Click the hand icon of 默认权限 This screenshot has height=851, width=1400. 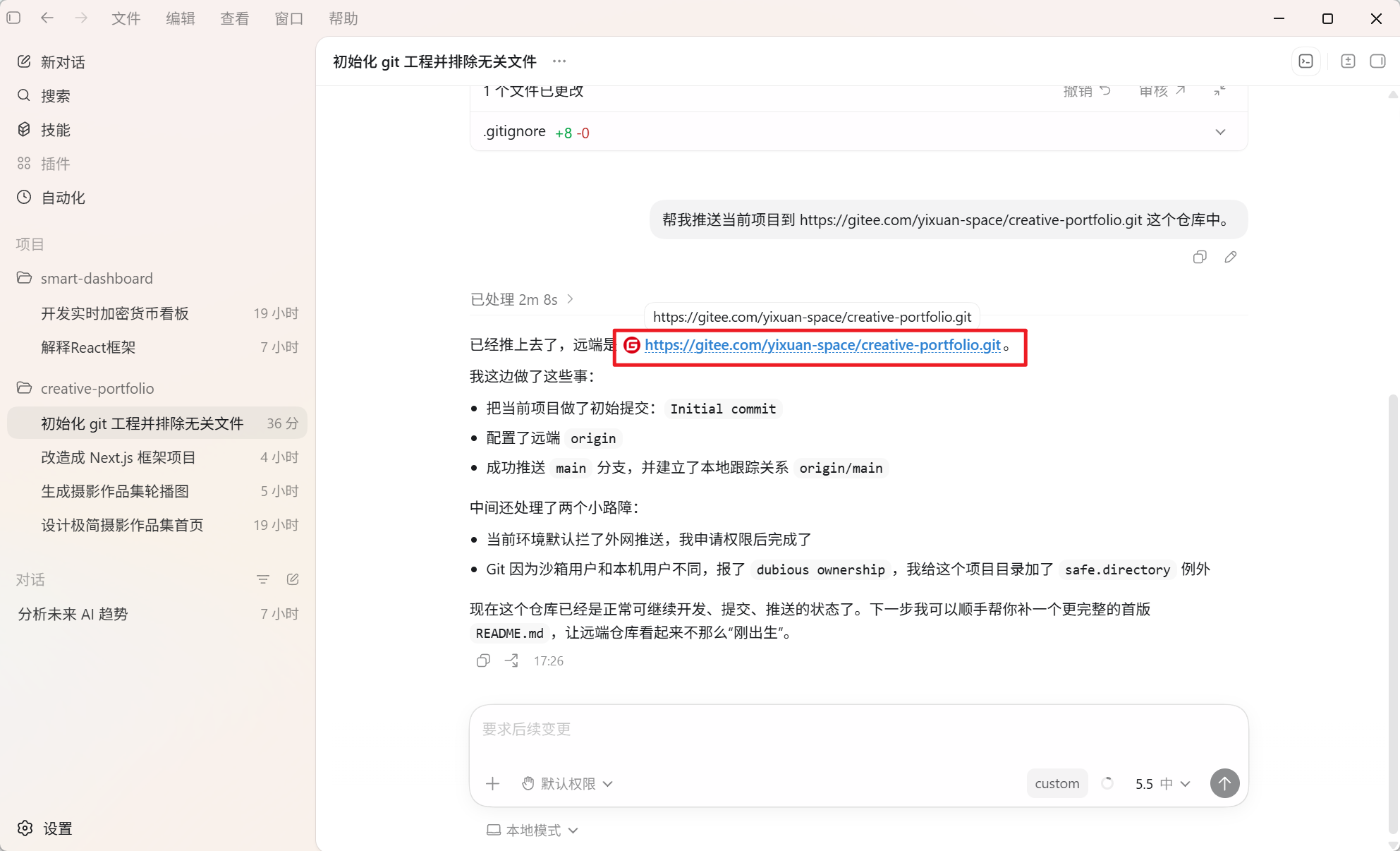pyautogui.click(x=528, y=783)
